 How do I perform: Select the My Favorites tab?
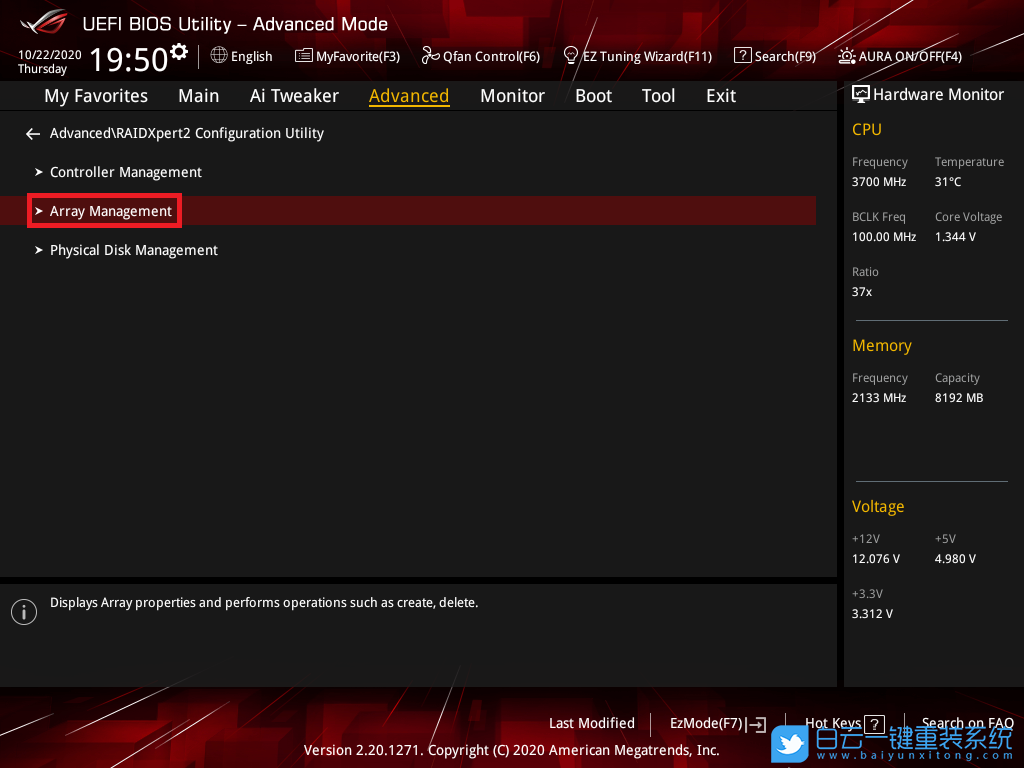96,96
